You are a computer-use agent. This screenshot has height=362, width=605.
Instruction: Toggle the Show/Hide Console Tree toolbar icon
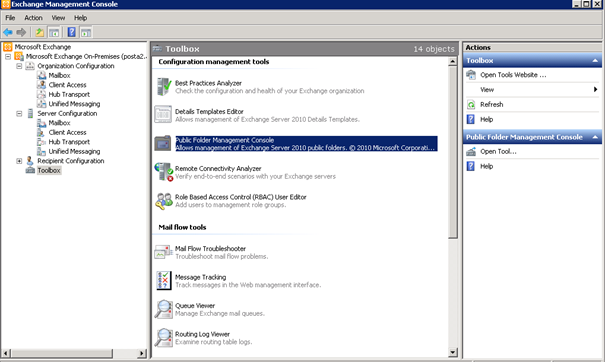[x=54, y=32]
